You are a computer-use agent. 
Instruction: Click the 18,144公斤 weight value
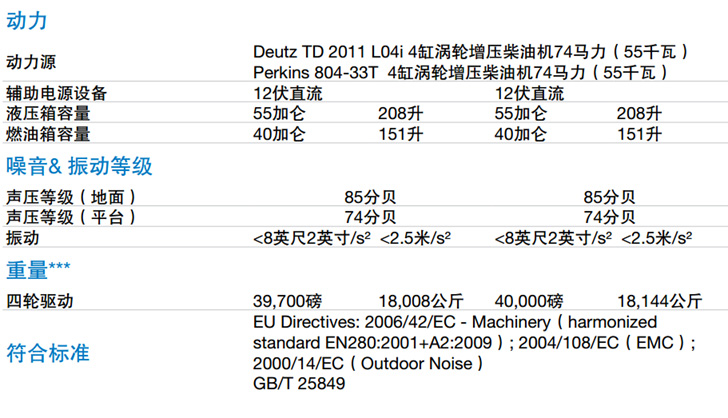pyautogui.click(x=660, y=300)
